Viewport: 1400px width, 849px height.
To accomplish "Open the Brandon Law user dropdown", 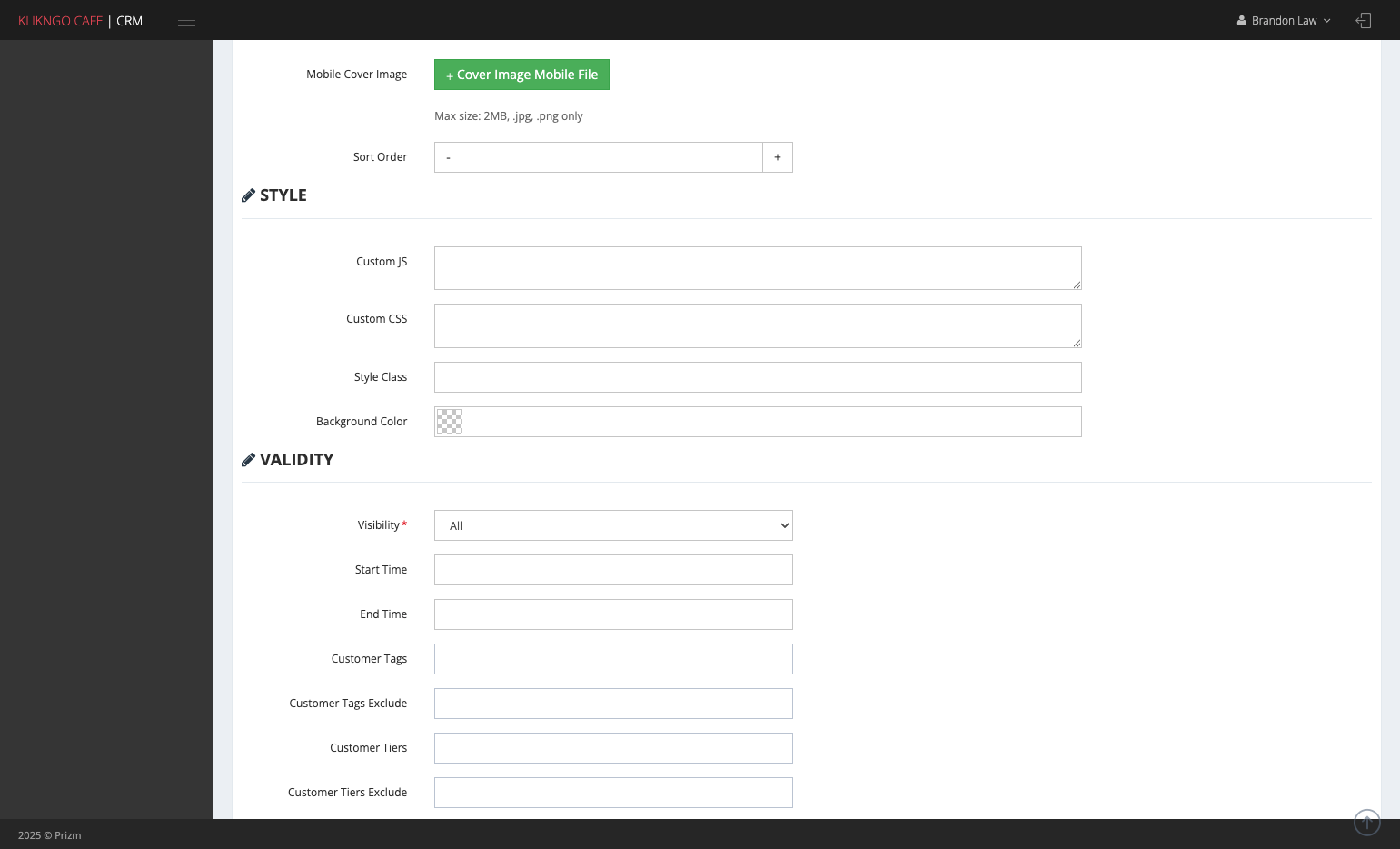I will click(1284, 20).
